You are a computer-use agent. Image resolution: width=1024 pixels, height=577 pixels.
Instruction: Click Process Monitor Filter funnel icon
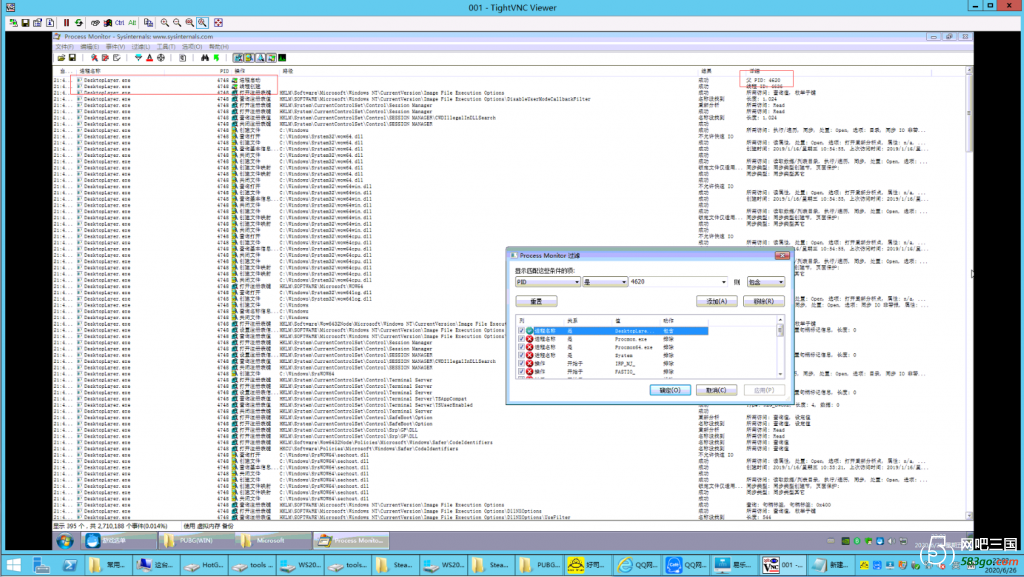point(138,57)
